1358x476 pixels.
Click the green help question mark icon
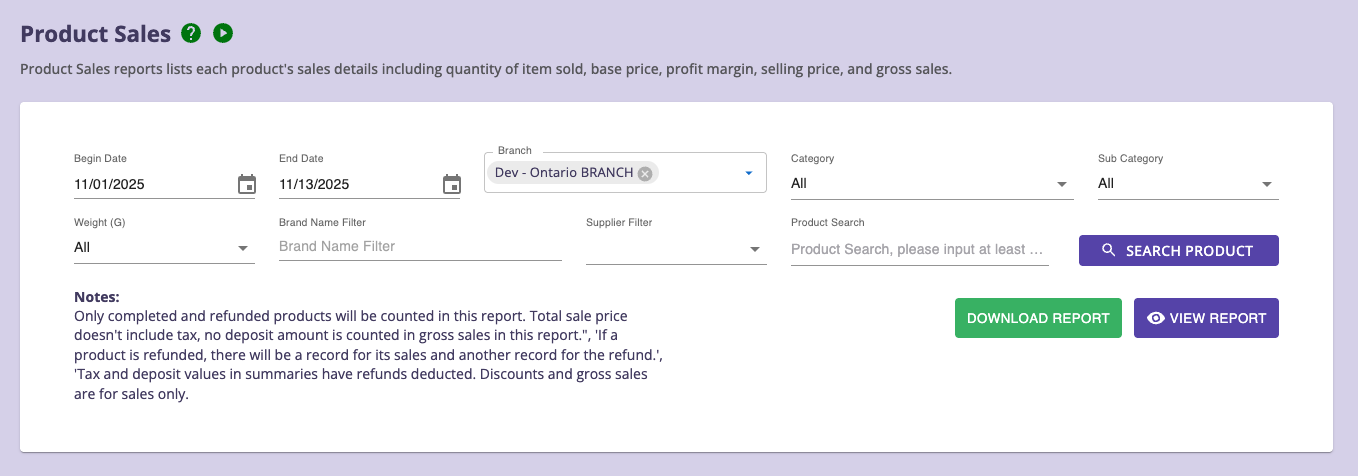pyautogui.click(x=191, y=33)
